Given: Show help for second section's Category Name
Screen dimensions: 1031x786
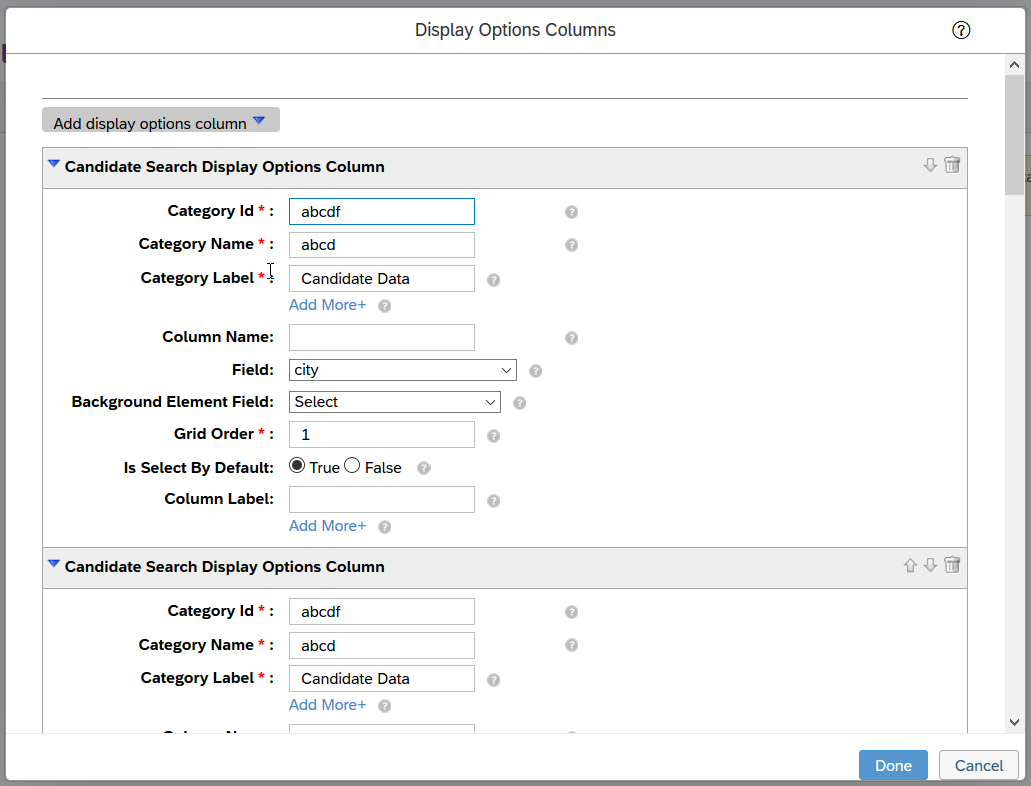Looking at the screenshot, I should [571, 645].
